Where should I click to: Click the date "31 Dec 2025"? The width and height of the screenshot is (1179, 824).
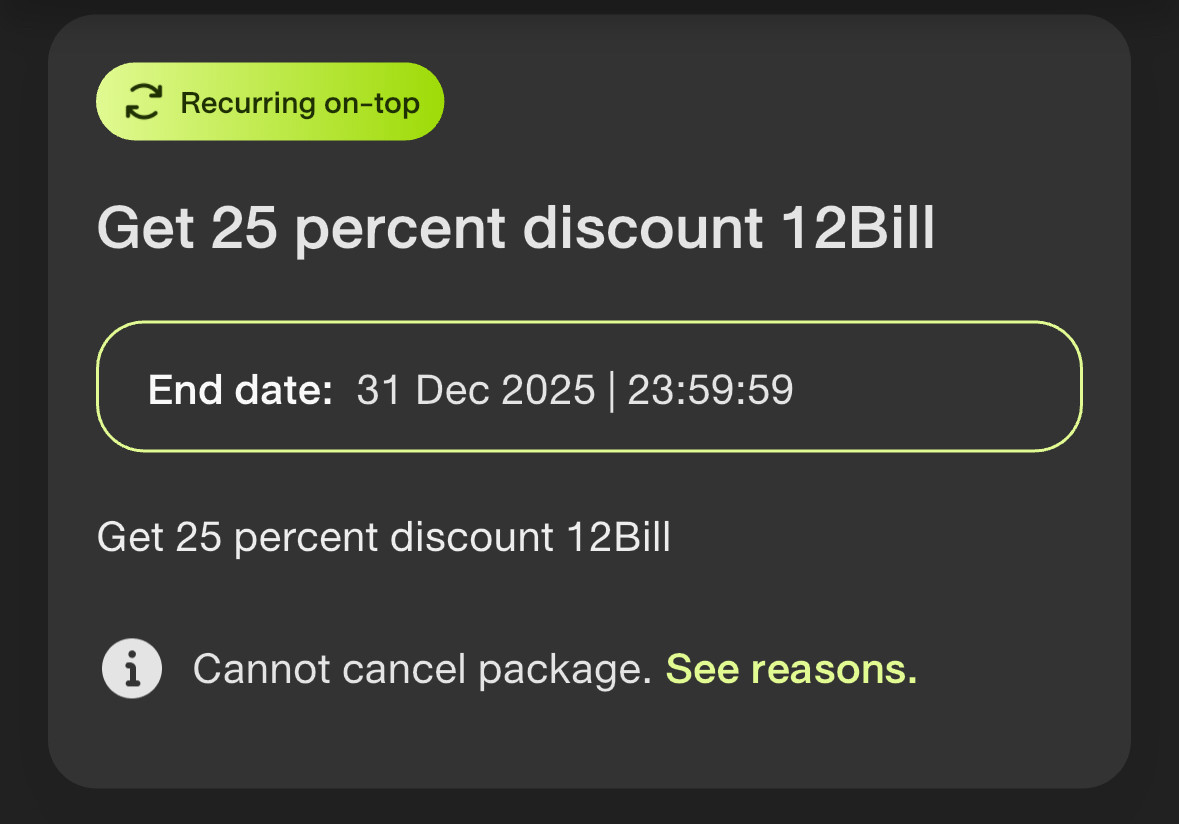point(475,389)
